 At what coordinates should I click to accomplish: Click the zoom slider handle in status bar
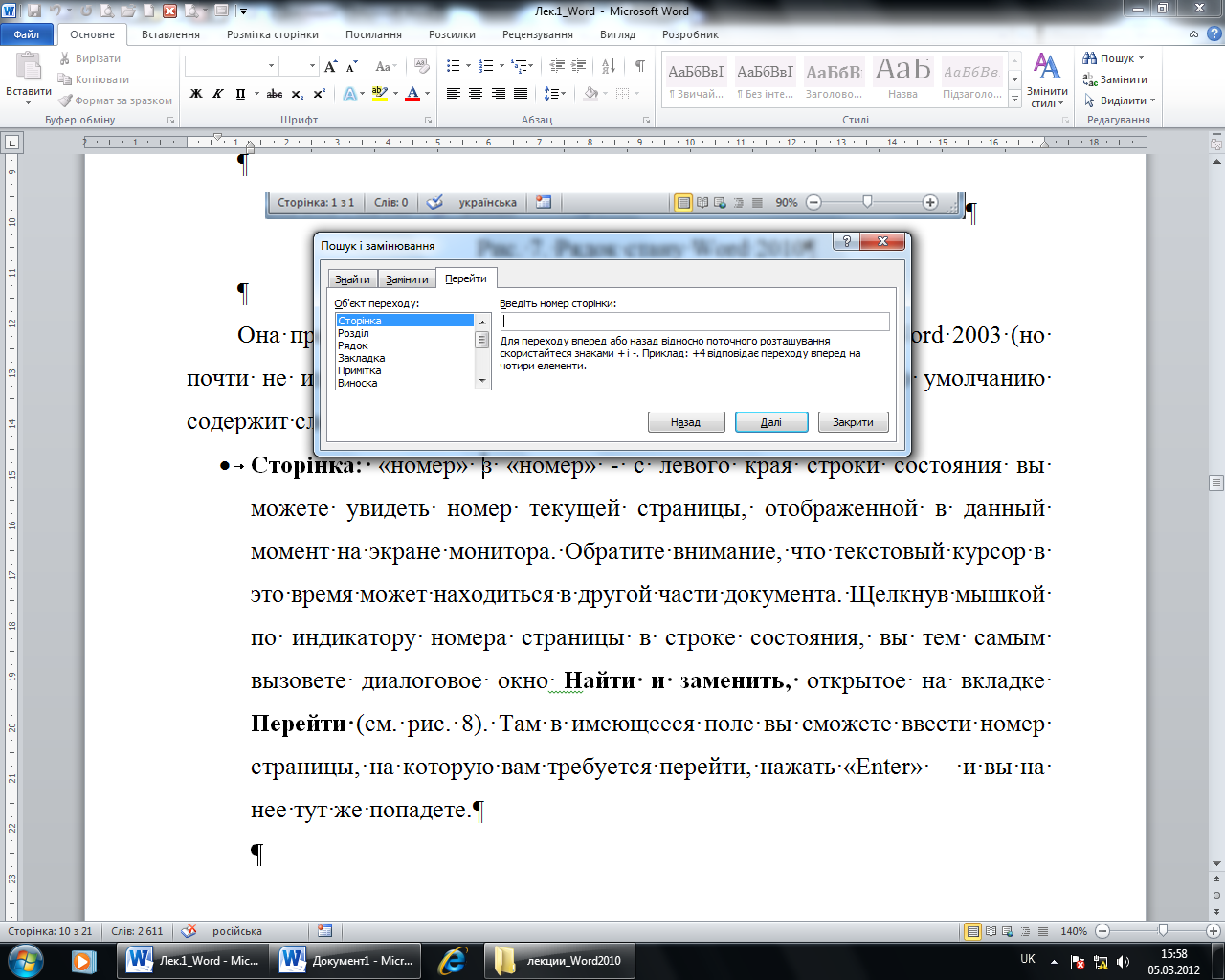tap(1163, 930)
